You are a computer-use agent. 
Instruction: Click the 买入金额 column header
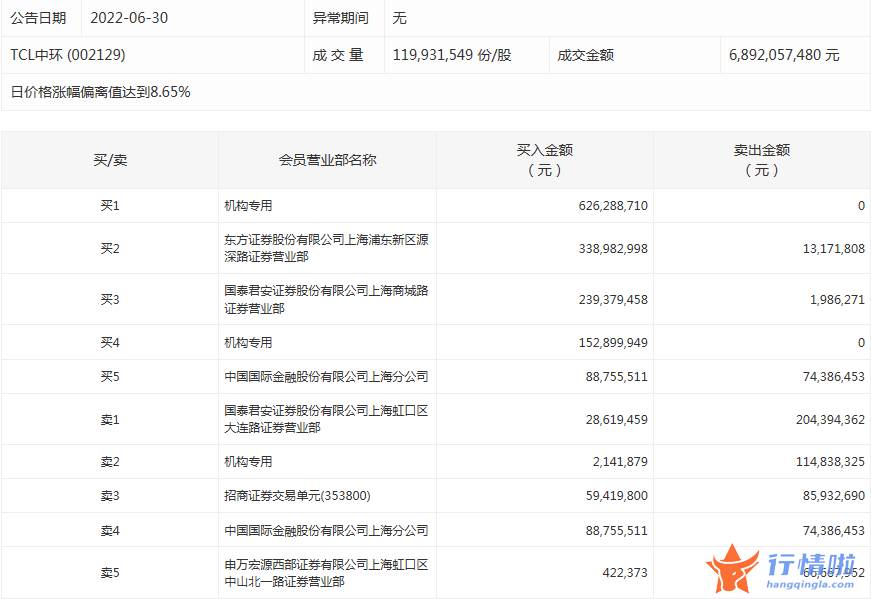pyautogui.click(x=544, y=159)
